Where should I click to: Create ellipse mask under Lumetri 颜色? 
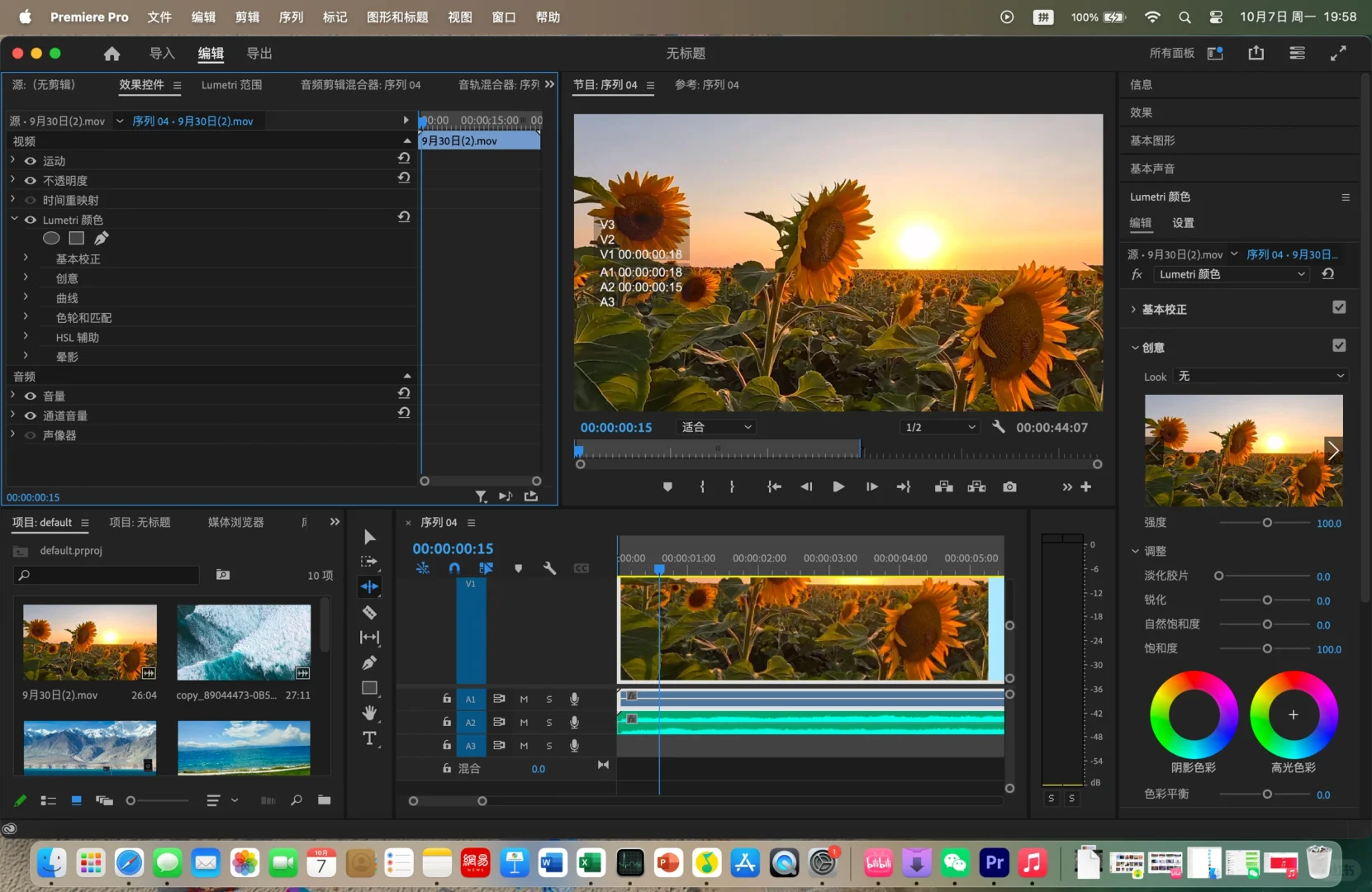pos(51,239)
